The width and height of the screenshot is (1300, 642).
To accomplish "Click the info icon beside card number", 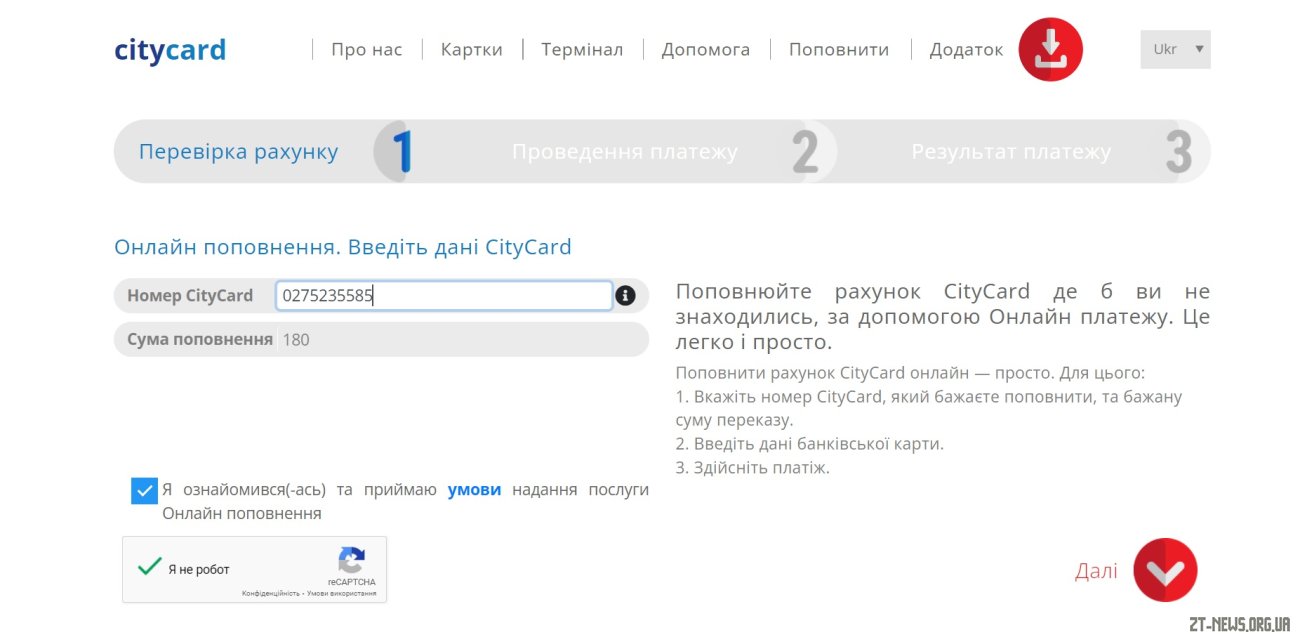I will pos(626,296).
